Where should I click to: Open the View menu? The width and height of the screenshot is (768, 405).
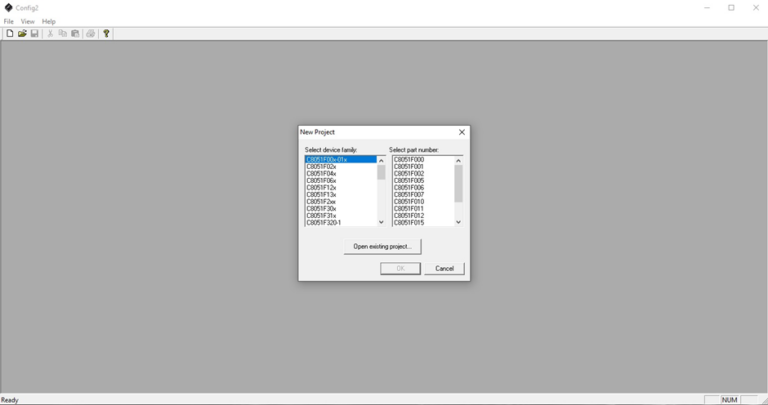(28, 21)
